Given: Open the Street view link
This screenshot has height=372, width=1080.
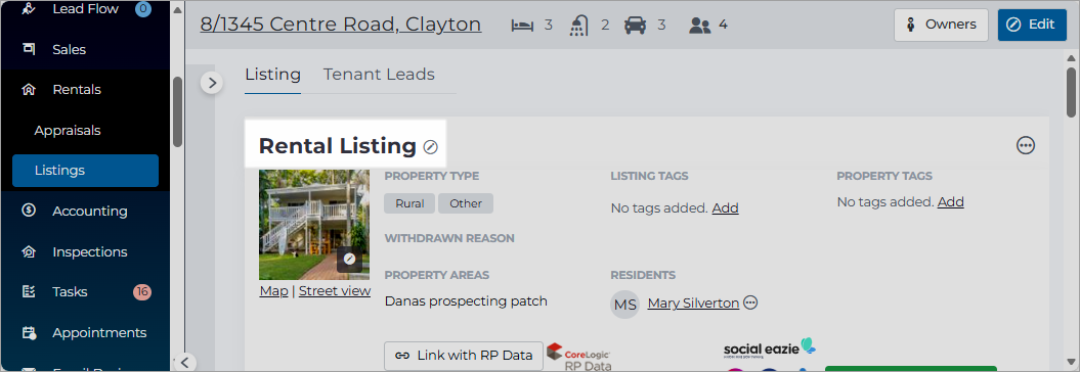Looking at the screenshot, I should click(335, 291).
